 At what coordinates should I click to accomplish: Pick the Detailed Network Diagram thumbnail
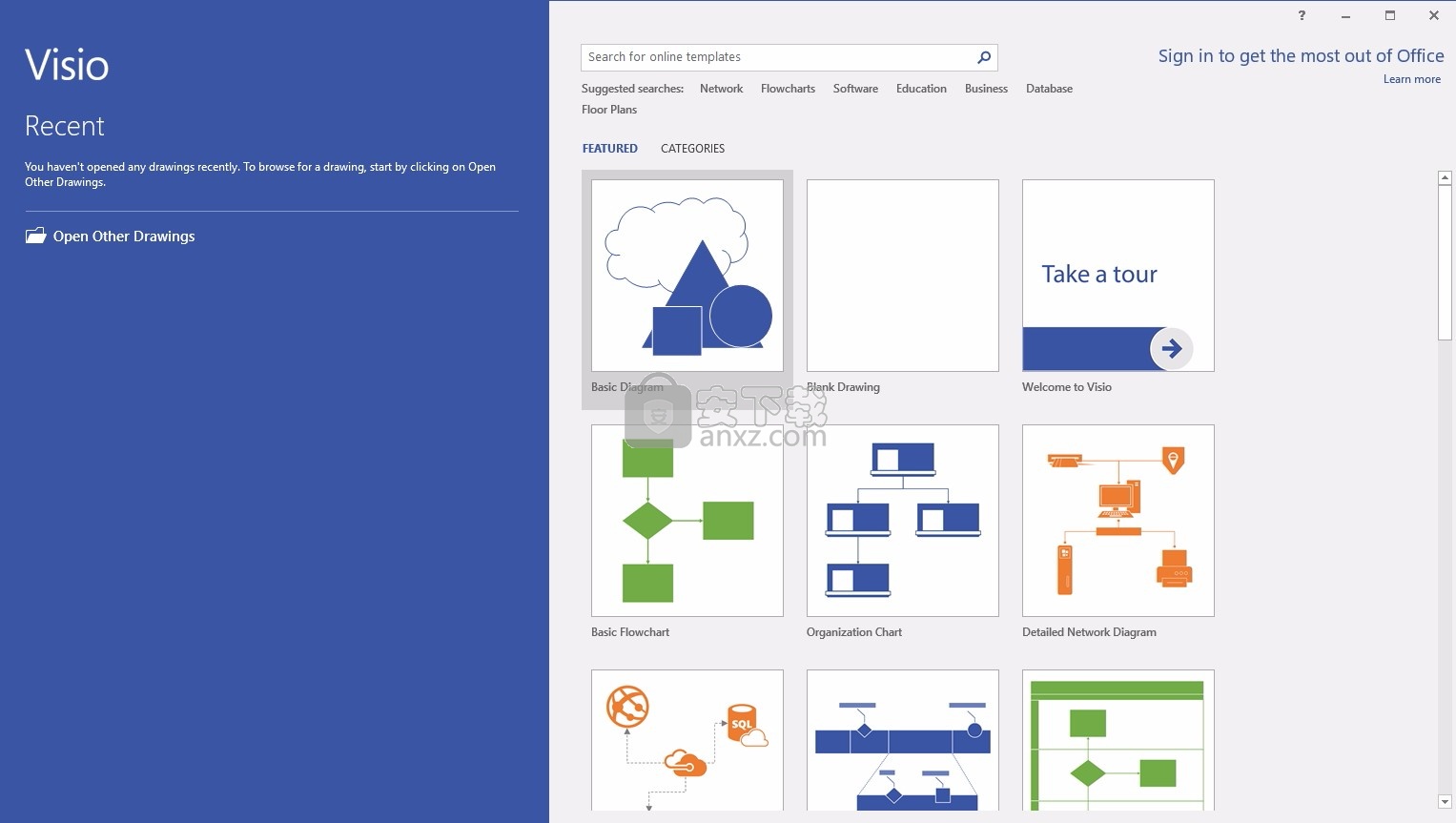click(1118, 521)
